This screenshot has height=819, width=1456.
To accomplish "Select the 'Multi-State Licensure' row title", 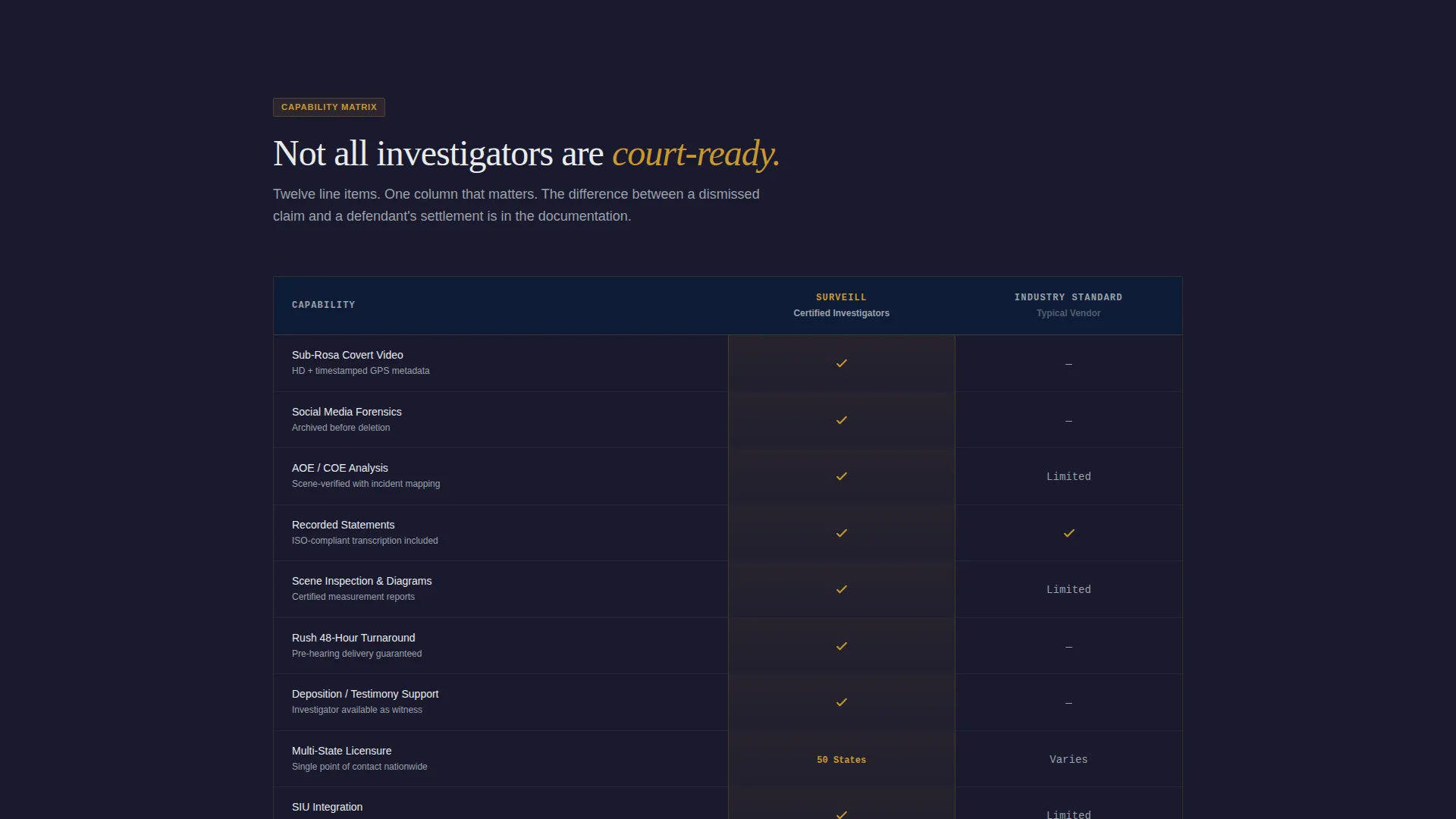I will click(341, 751).
